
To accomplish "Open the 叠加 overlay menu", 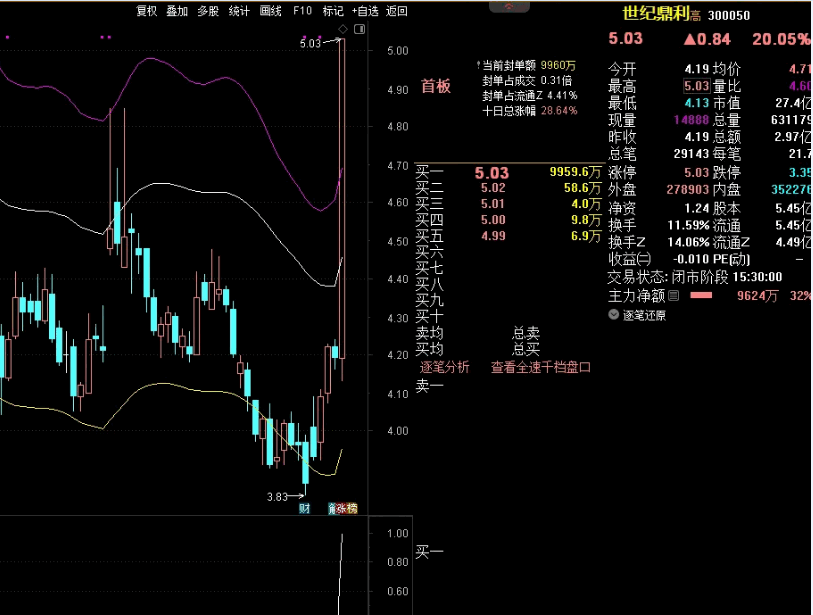I will 177,11.
